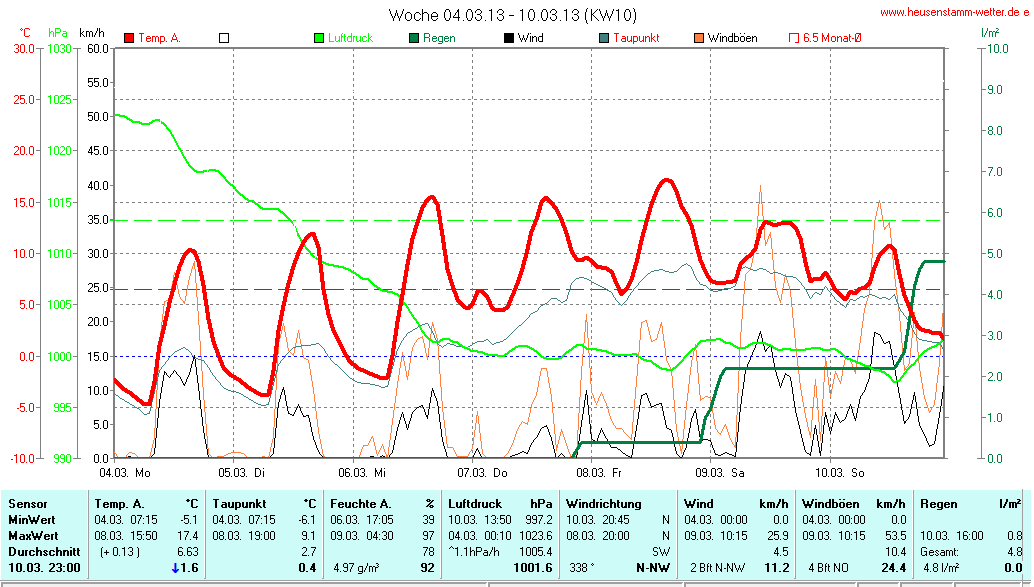The image size is (1034, 587).
Task: Select the 06.03. Mi date marker
Action: (x=361, y=472)
